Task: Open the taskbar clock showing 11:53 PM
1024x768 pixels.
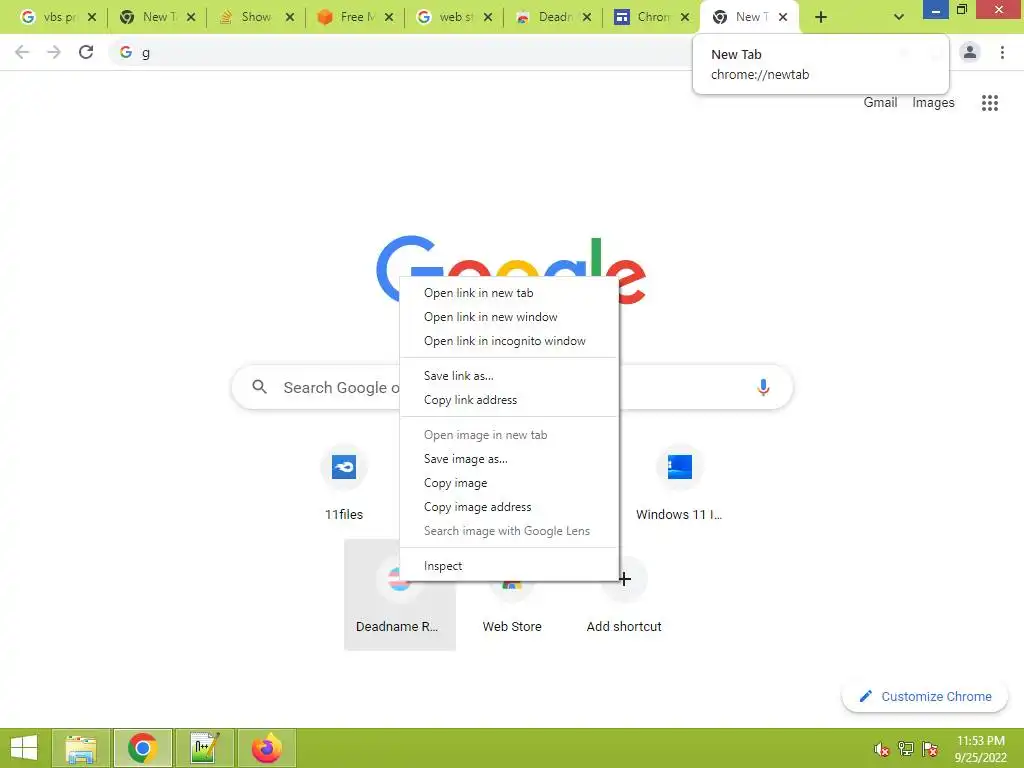Action: point(980,749)
